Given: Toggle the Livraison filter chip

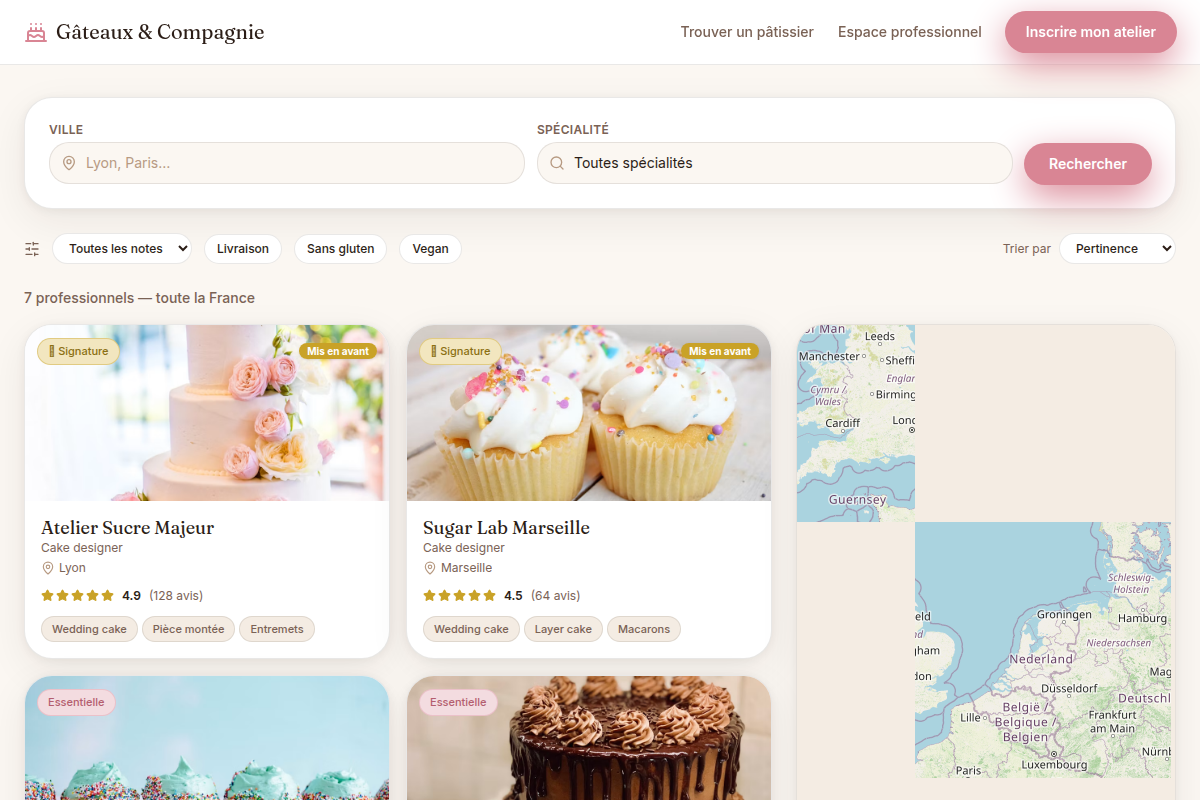Looking at the screenshot, I should pyautogui.click(x=243, y=249).
